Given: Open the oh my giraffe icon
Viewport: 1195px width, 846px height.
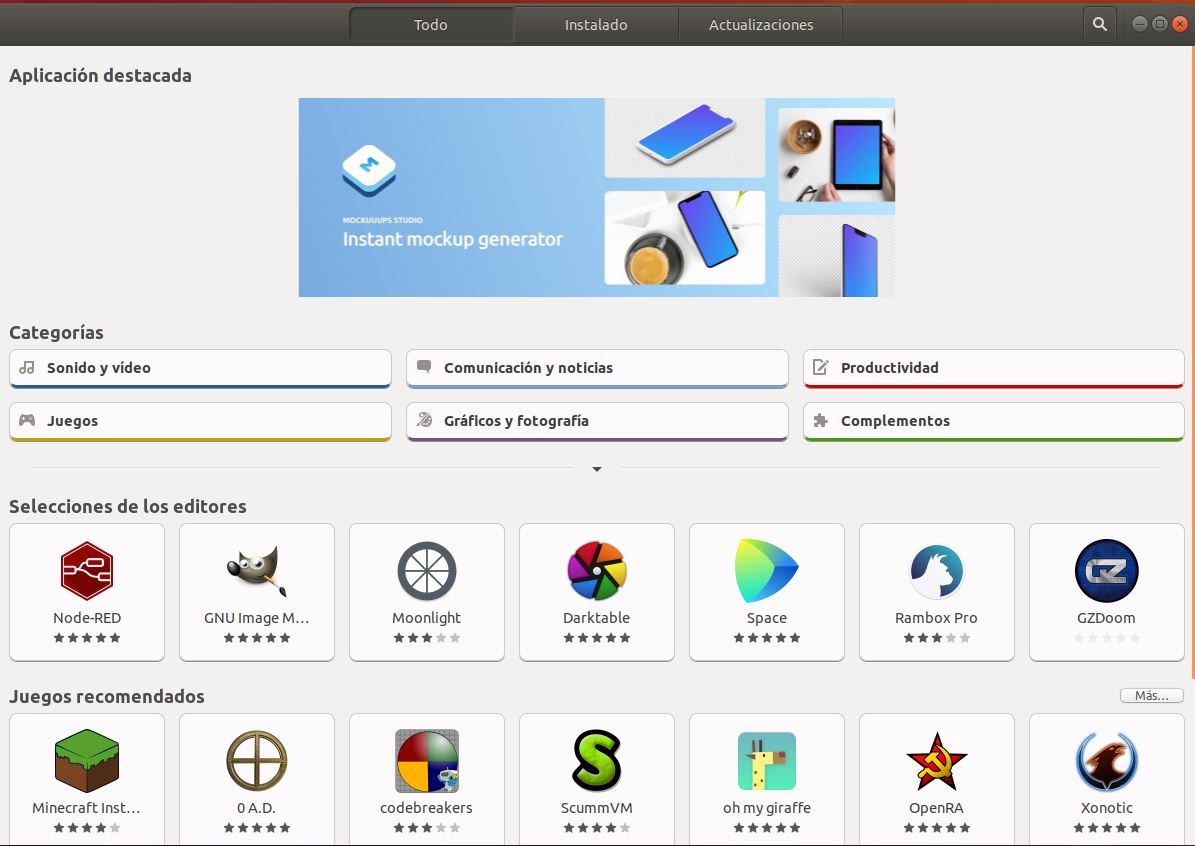Looking at the screenshot, I should click(767, 761).
